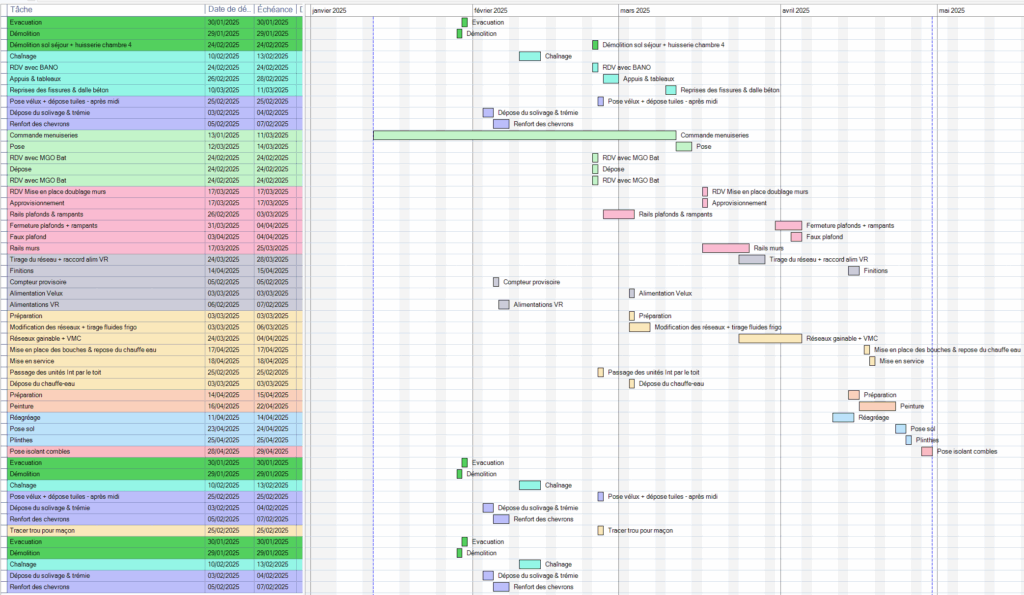Select the Finitions task row
The height and width of the screenshot is (595, 1024).
coord(155,271)
